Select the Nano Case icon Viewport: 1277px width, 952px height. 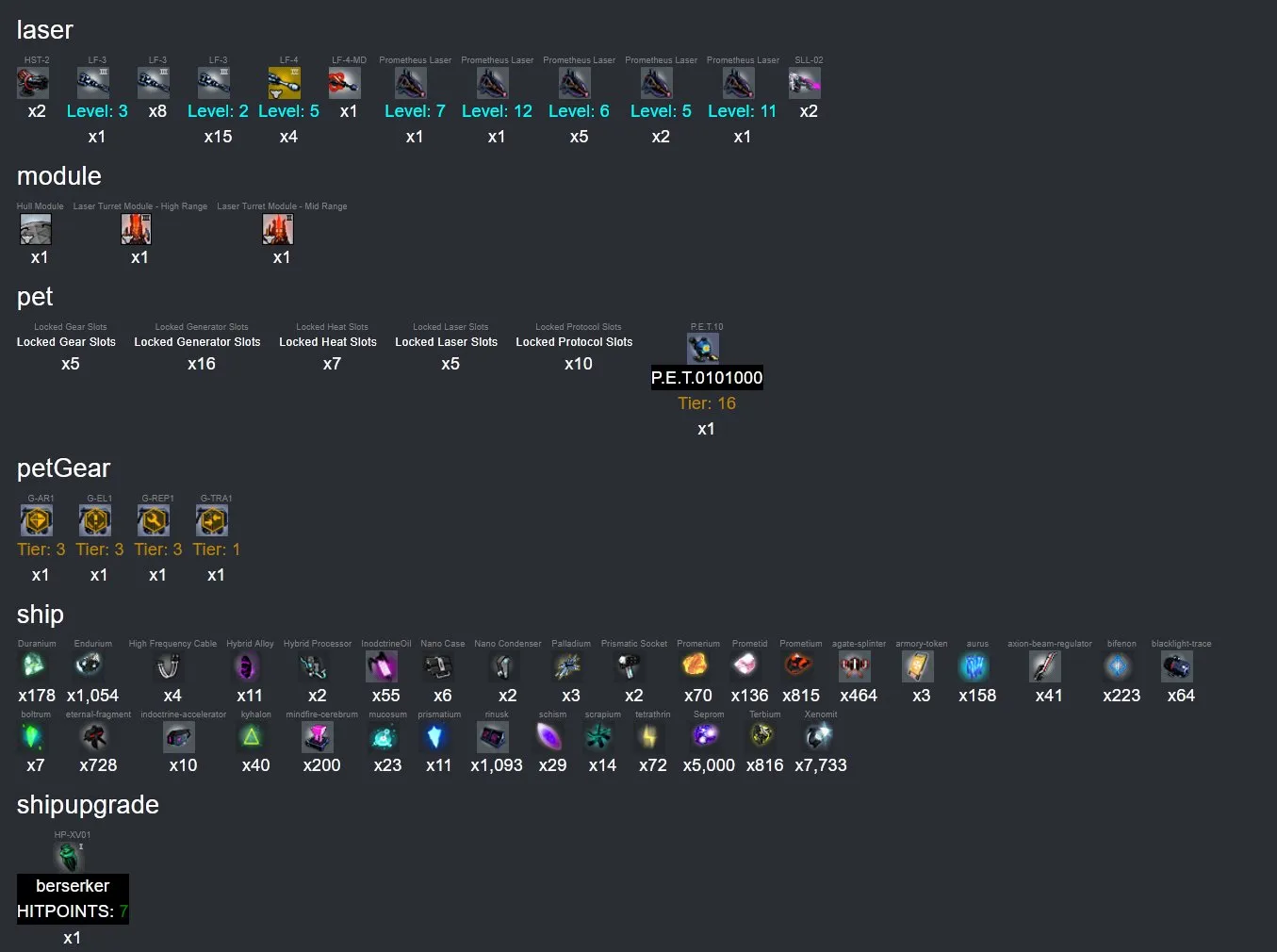click(x=439, y=666)
